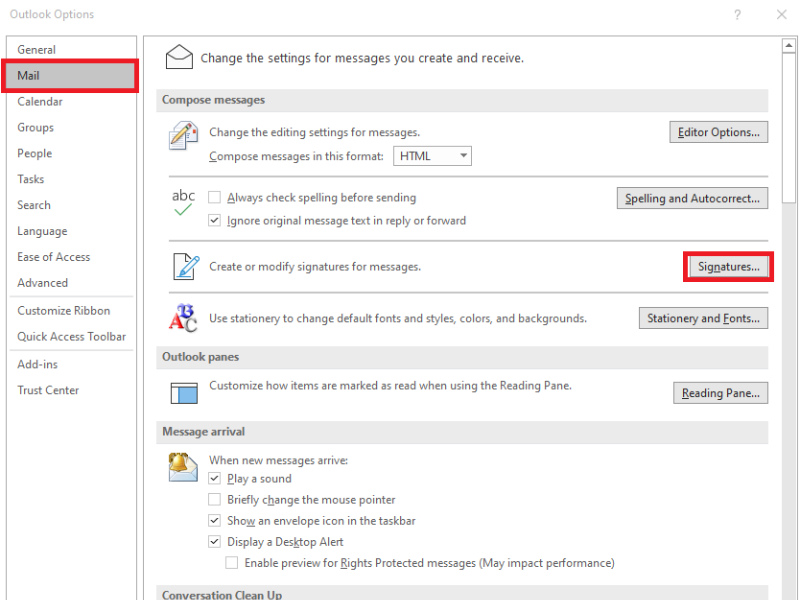Open the message format dropdown showing HTML
Screen dimensions: 800x600
click(432, 156)
